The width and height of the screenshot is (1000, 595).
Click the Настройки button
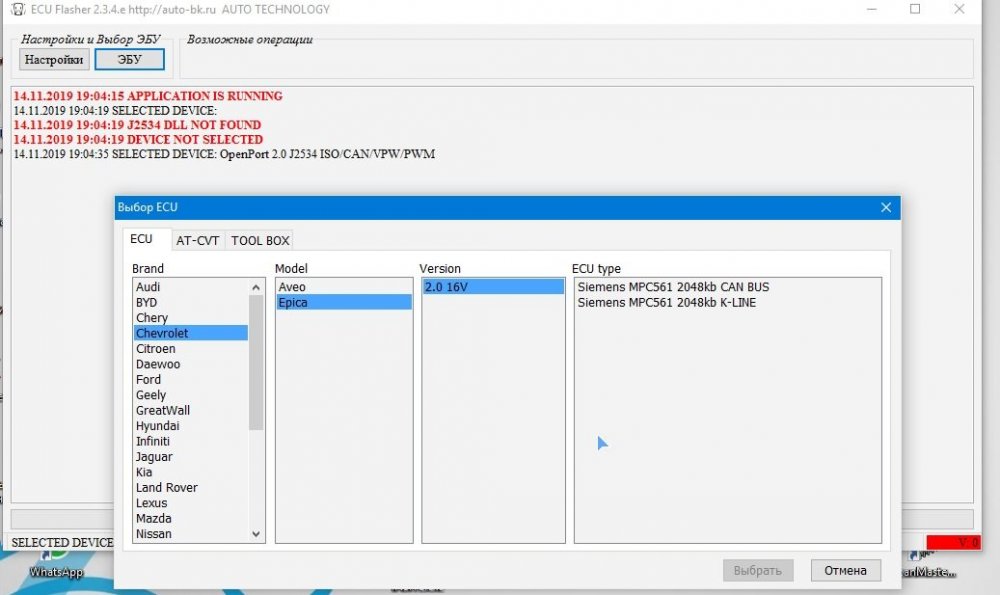click(x=54, y=60)
